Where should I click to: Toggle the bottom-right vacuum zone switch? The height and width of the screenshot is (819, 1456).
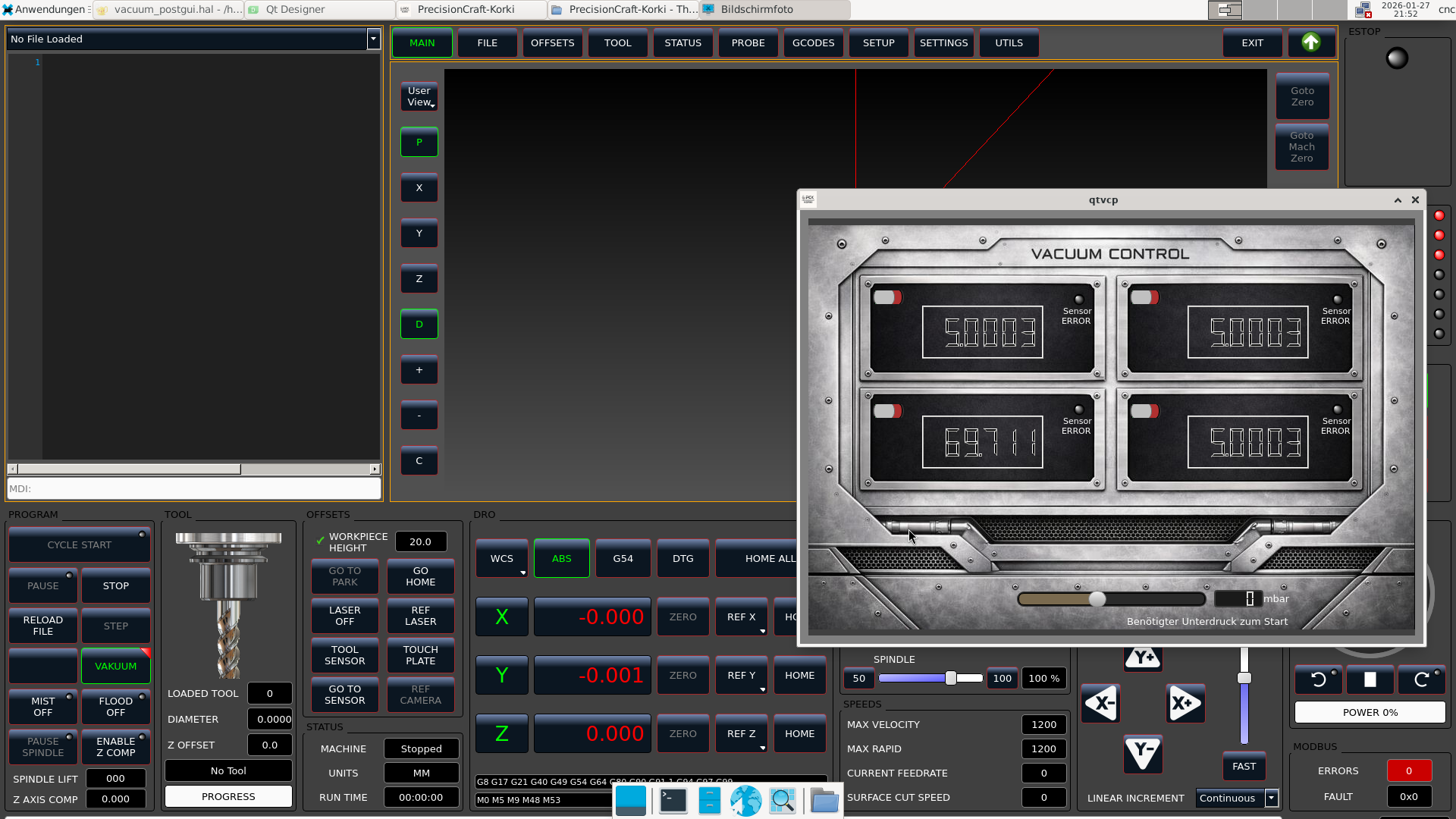[x=1144, y=411]
